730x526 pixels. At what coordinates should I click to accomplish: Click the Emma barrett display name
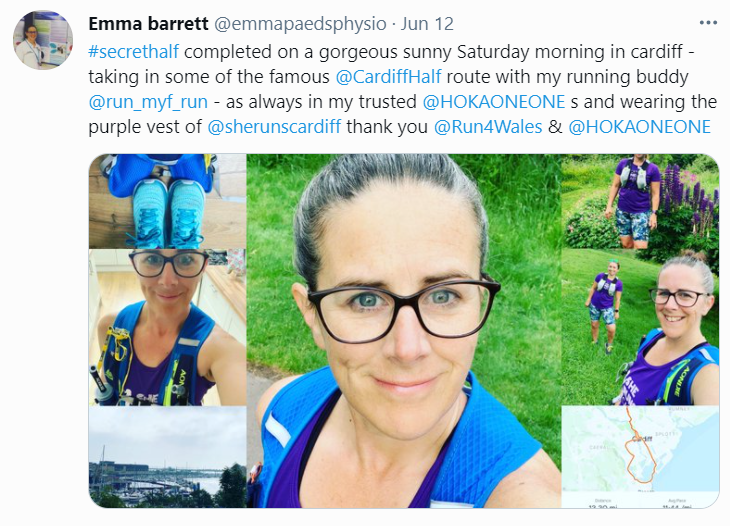click(x=149, y=24)
